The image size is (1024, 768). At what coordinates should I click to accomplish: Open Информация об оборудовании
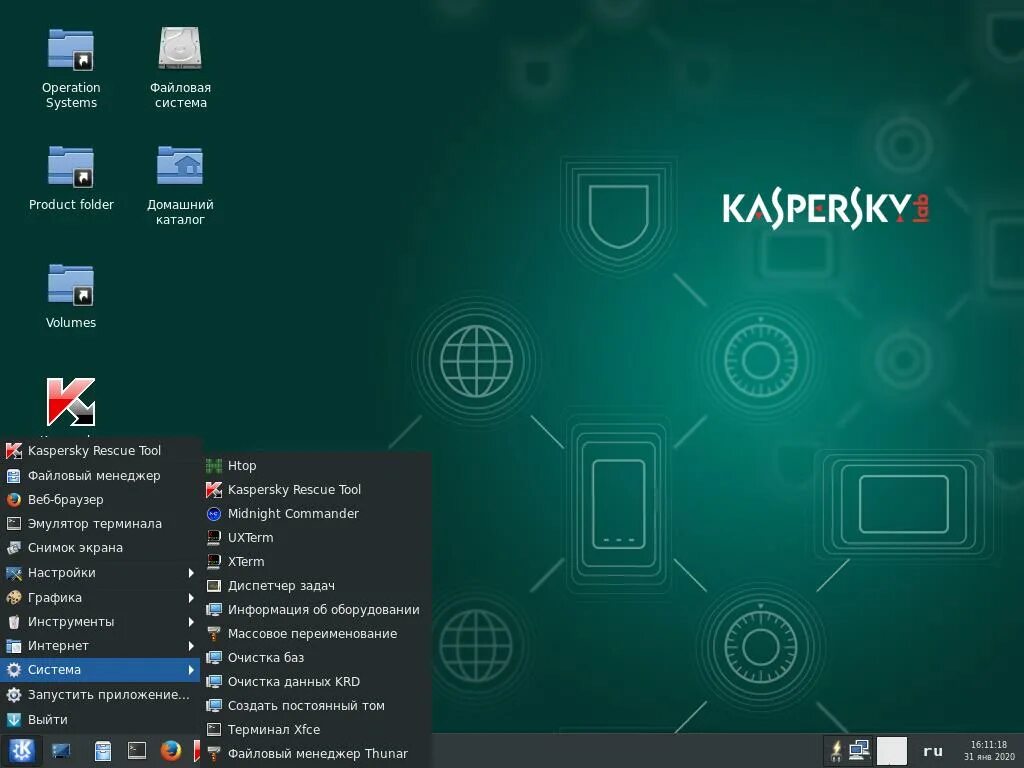[x=316, y=610]
